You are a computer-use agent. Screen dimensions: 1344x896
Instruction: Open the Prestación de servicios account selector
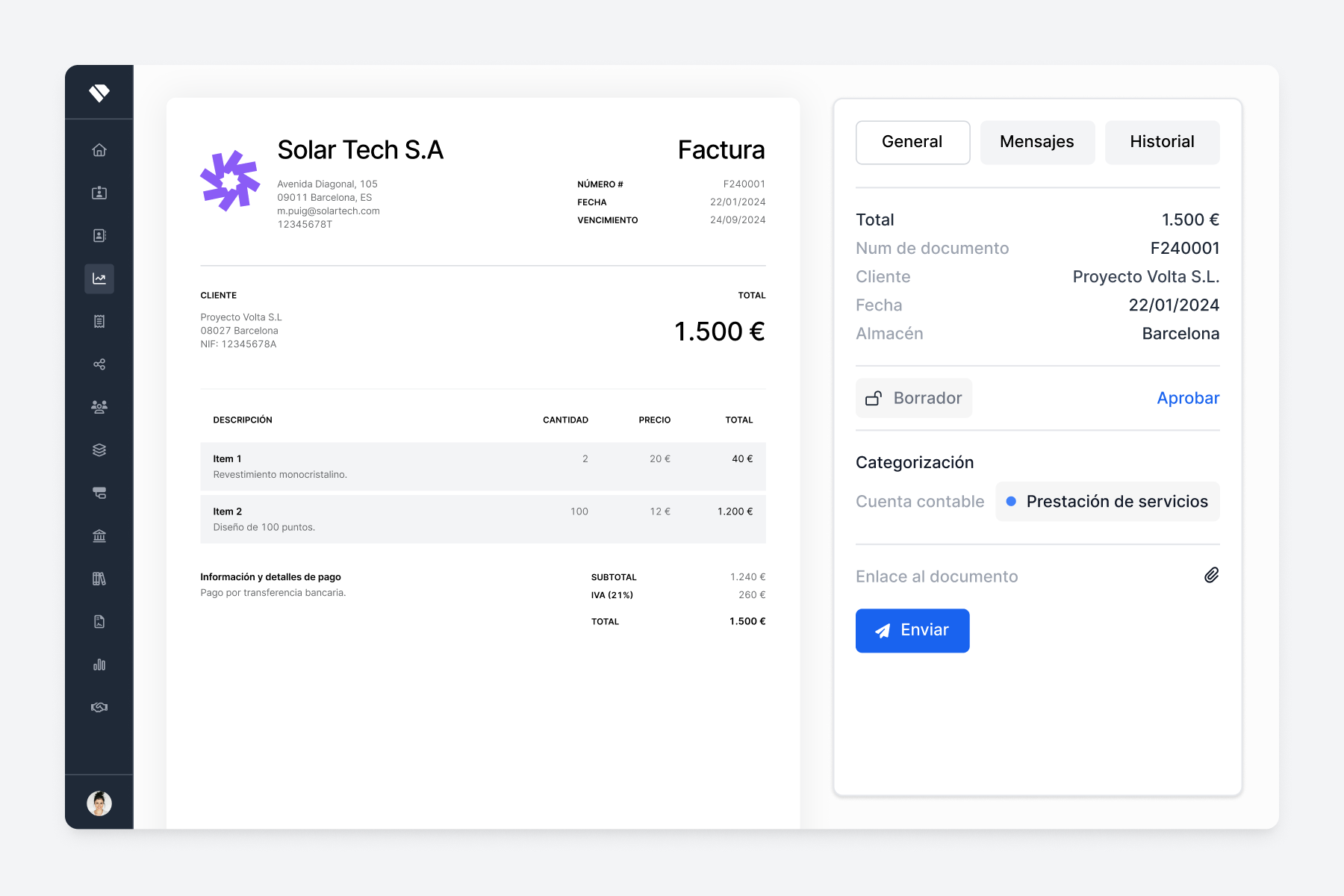coord(1107,502)
